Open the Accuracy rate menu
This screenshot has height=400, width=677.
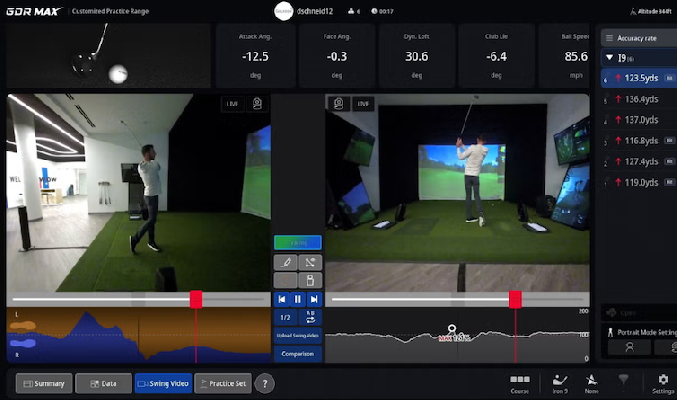(x=639, y=38)
